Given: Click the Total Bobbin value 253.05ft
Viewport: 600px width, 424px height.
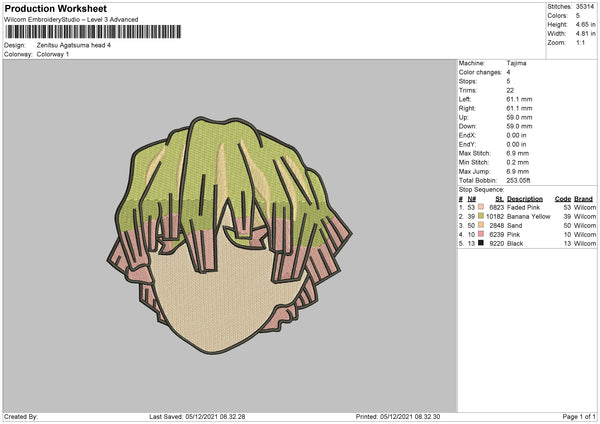Looking at the screenshot, I should point(518,181).
